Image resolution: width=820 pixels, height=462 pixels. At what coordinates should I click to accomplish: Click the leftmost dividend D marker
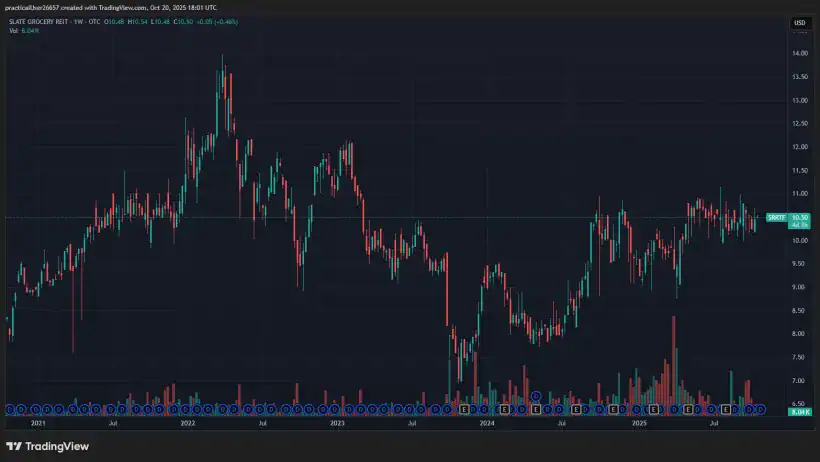coord(9,409)
